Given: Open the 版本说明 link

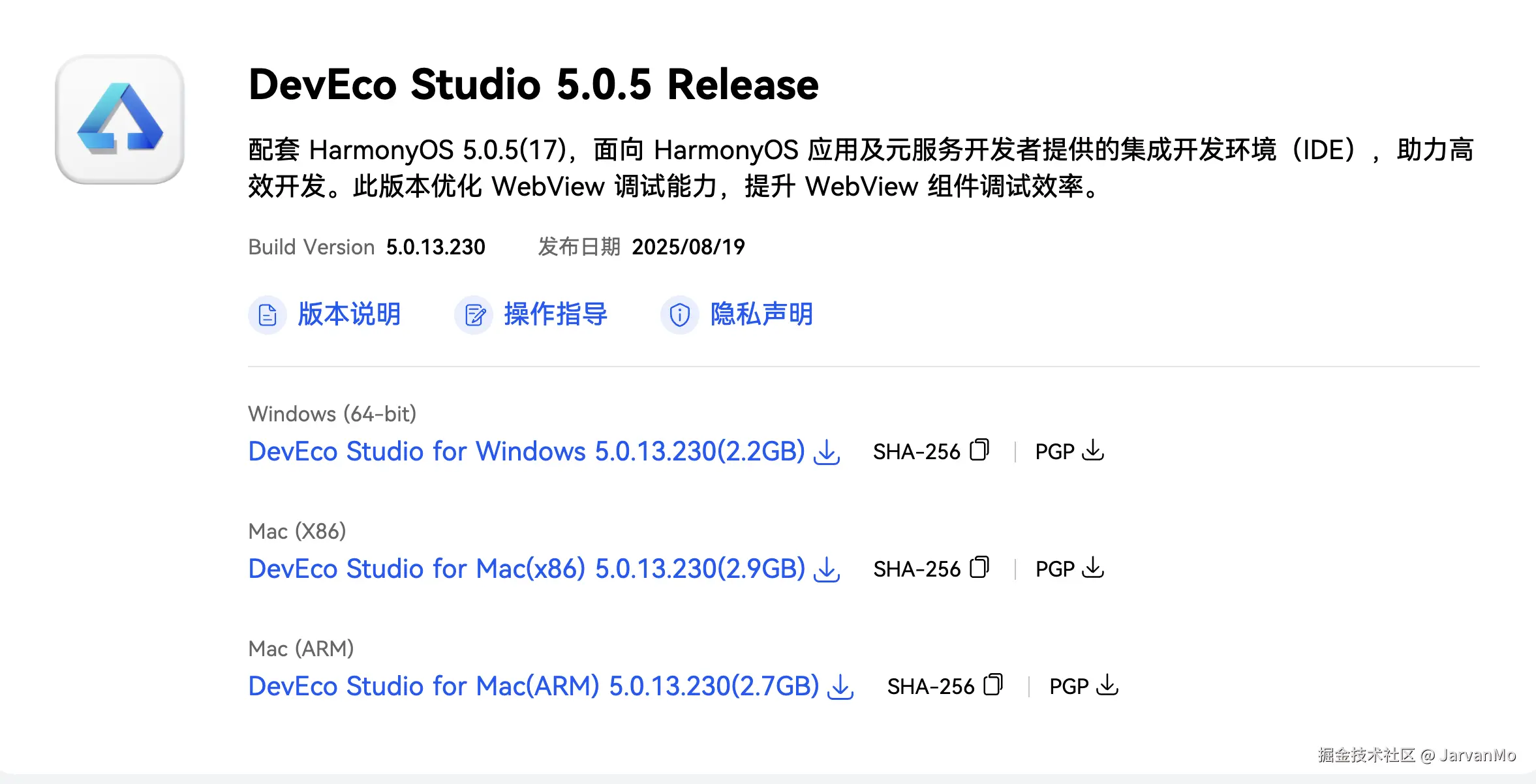Looking at the screenshot, I should click(x=349, y=314).
